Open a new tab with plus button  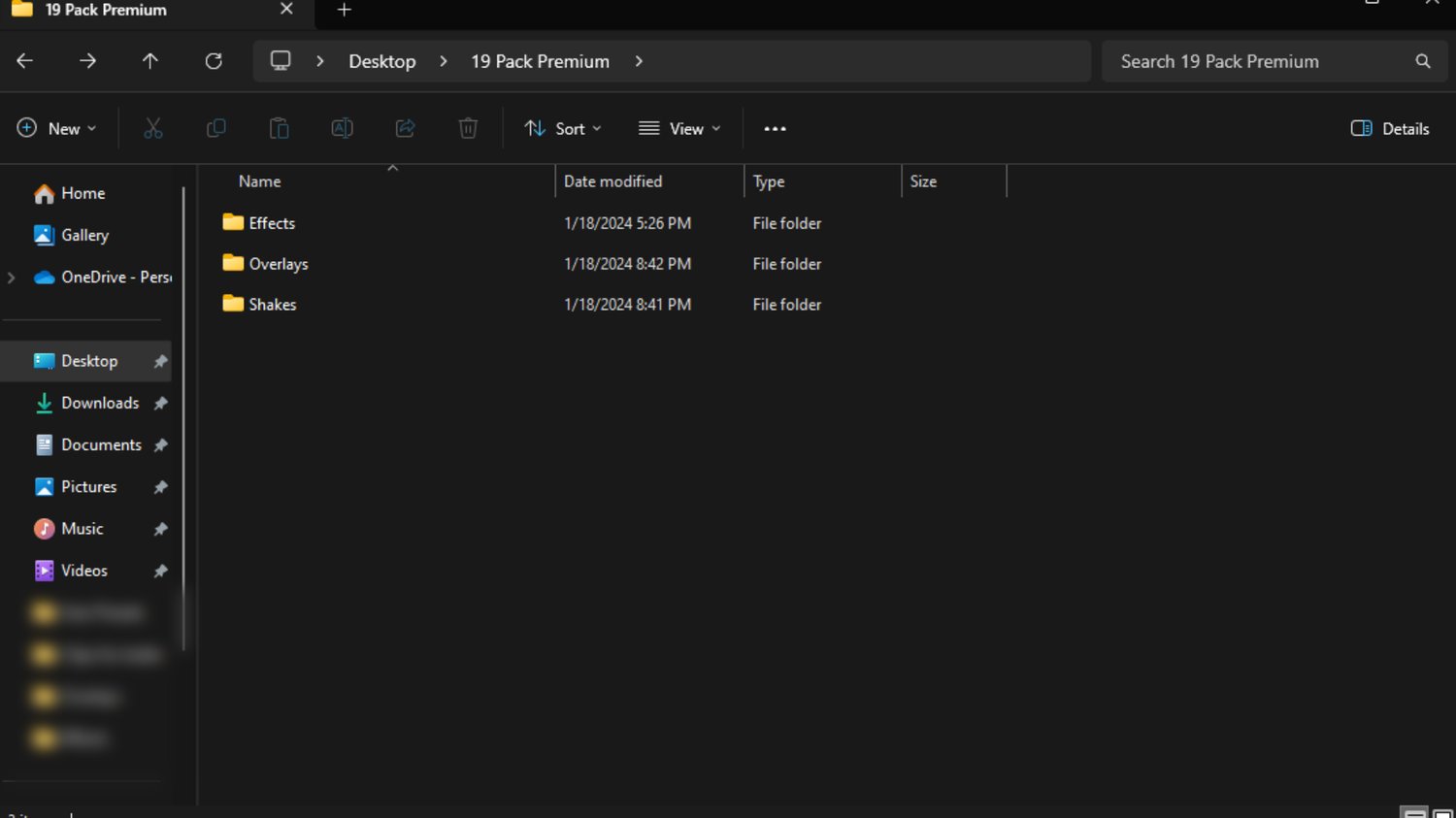click(344, 10)
